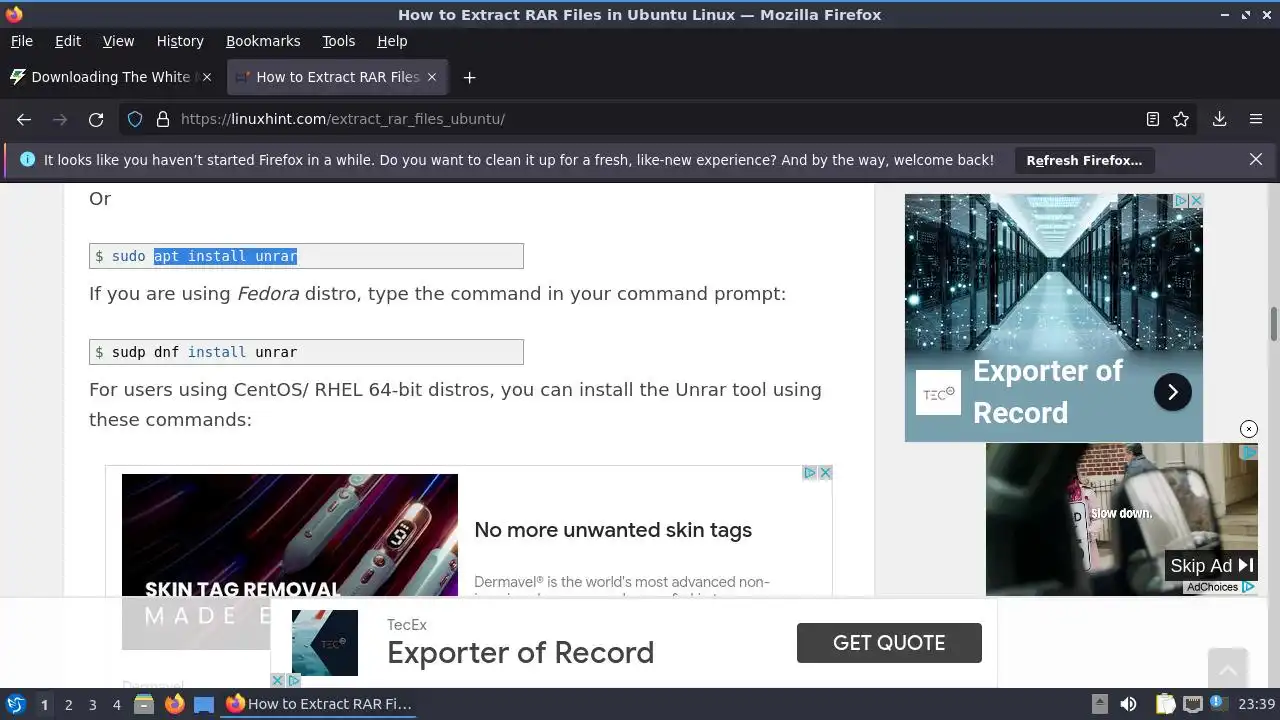Open the Downloads panel
Screen dimensions: 1280x720
tap(1220, 119)
